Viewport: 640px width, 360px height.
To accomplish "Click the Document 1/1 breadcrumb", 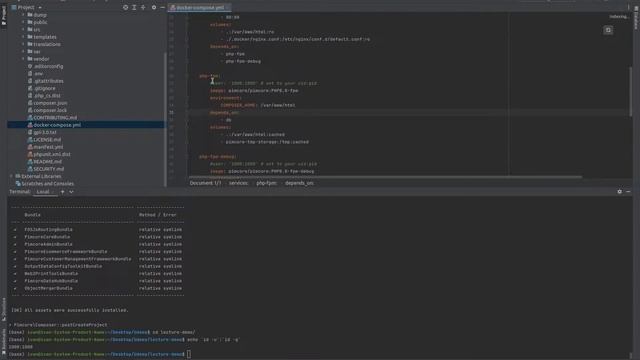I will tap(205, 183).
